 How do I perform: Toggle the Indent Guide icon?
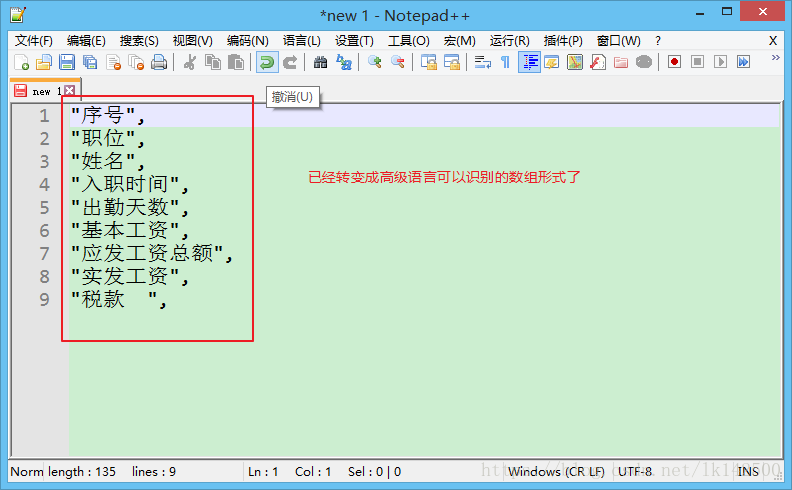click(529, 62)
